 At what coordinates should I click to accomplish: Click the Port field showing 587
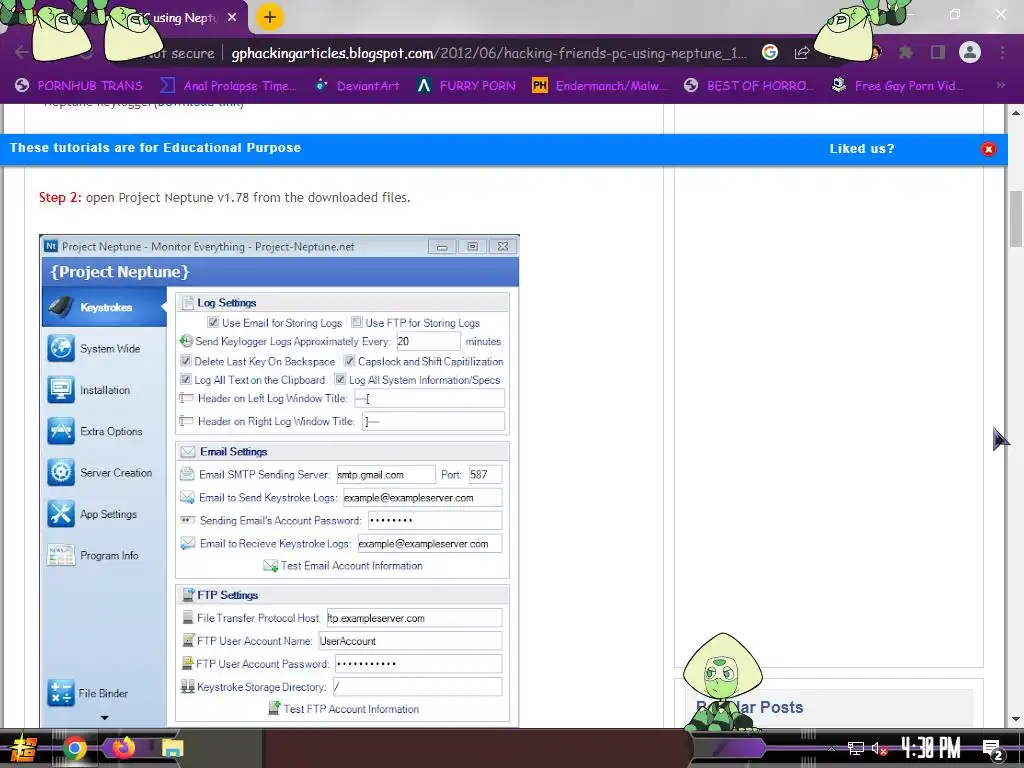tap(485, 475)
